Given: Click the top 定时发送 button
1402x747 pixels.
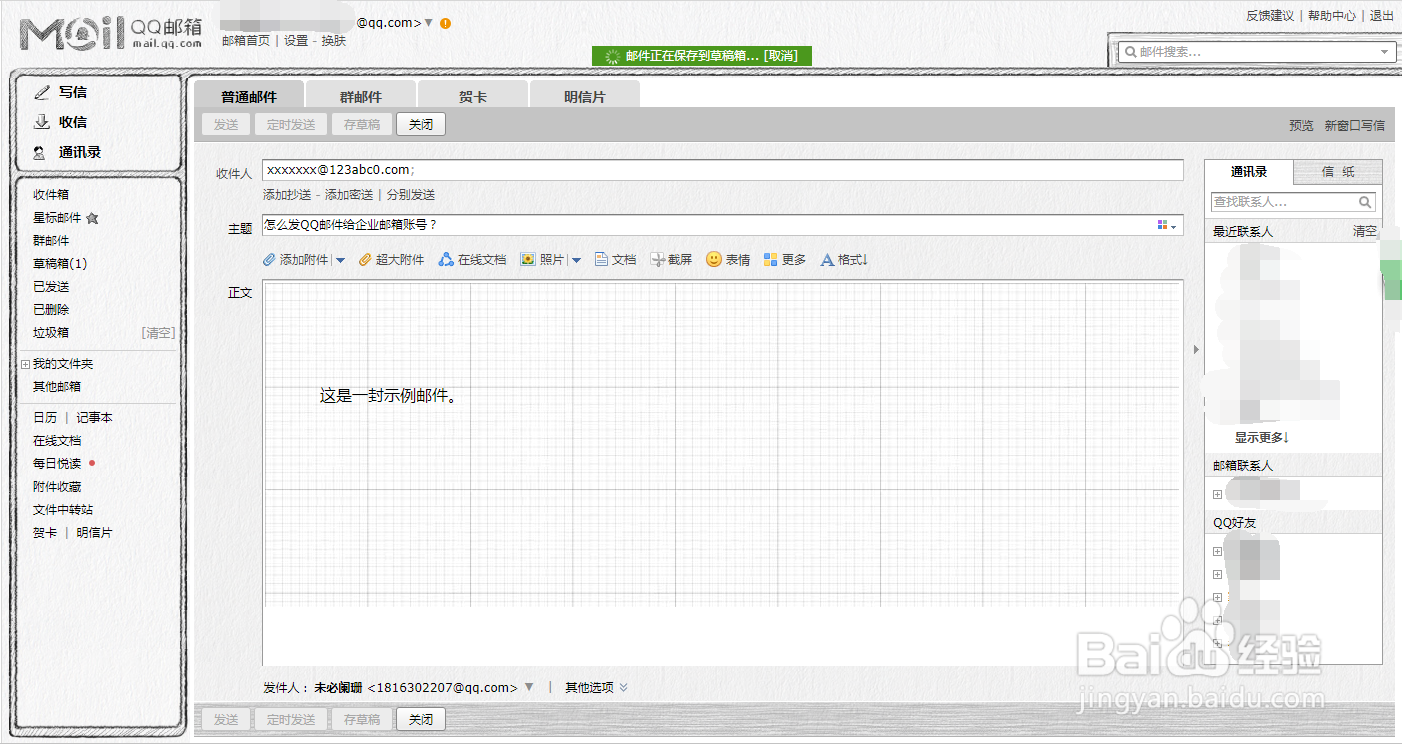Looking at the screenshot, I should coord(291,124).
